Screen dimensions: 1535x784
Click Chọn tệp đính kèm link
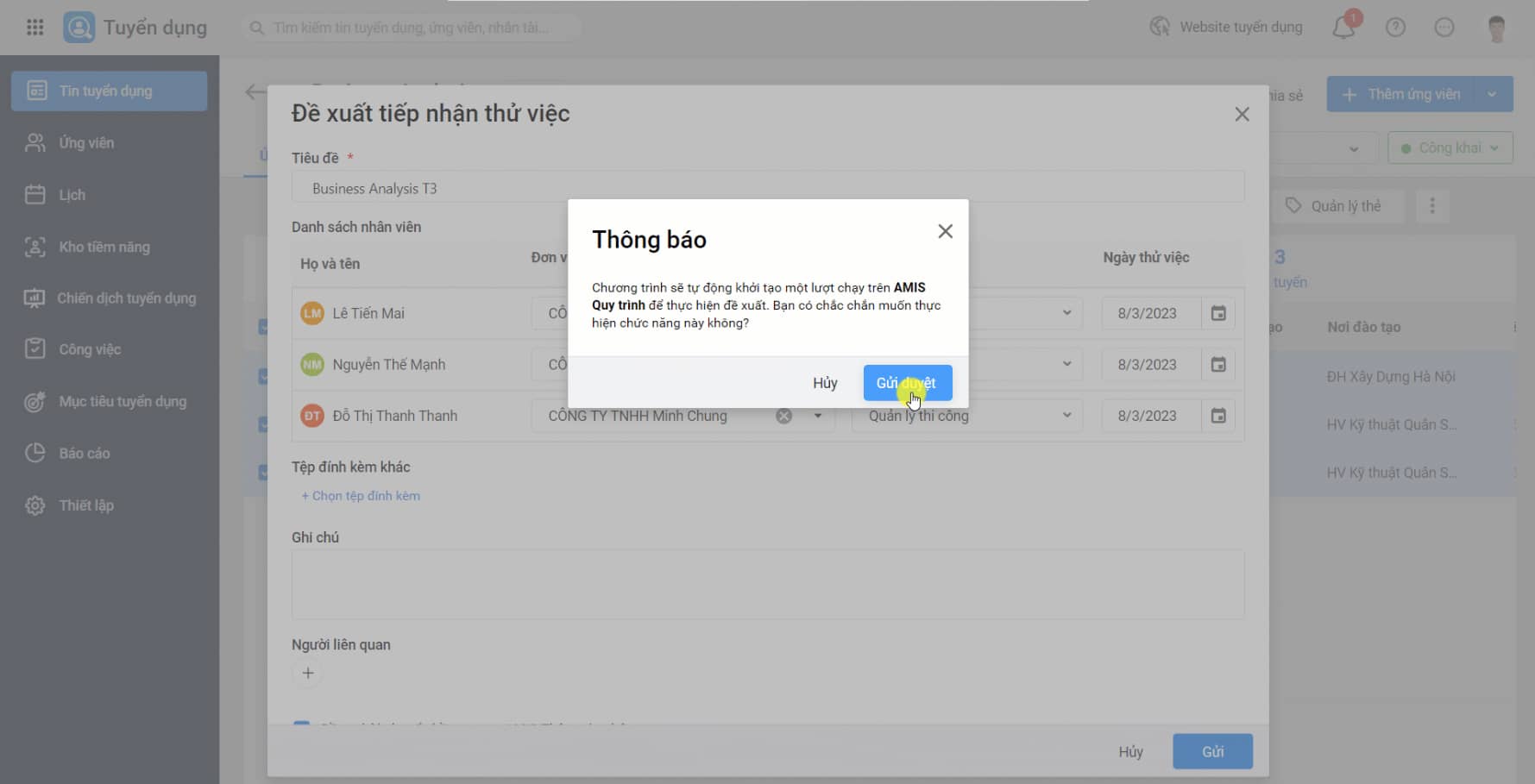click(361, 496)
